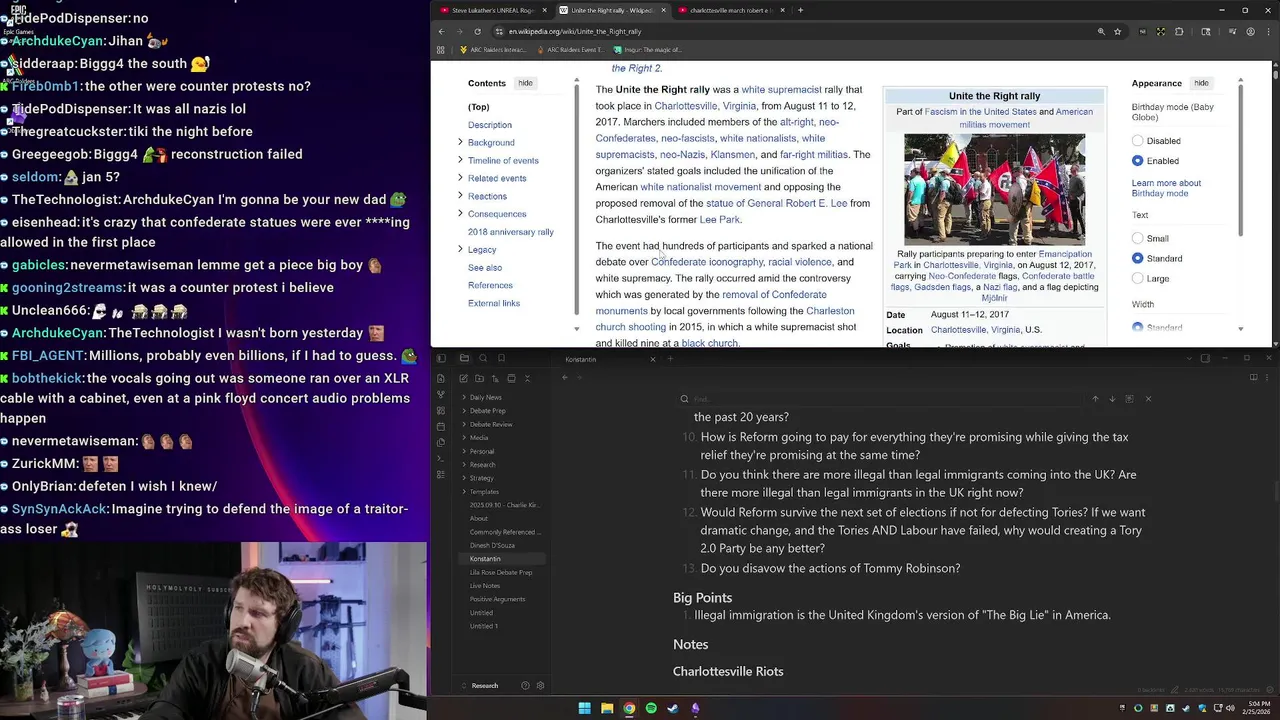Open Obsidian search magnifier icon

pyautogui.click(x=483, y=358)
